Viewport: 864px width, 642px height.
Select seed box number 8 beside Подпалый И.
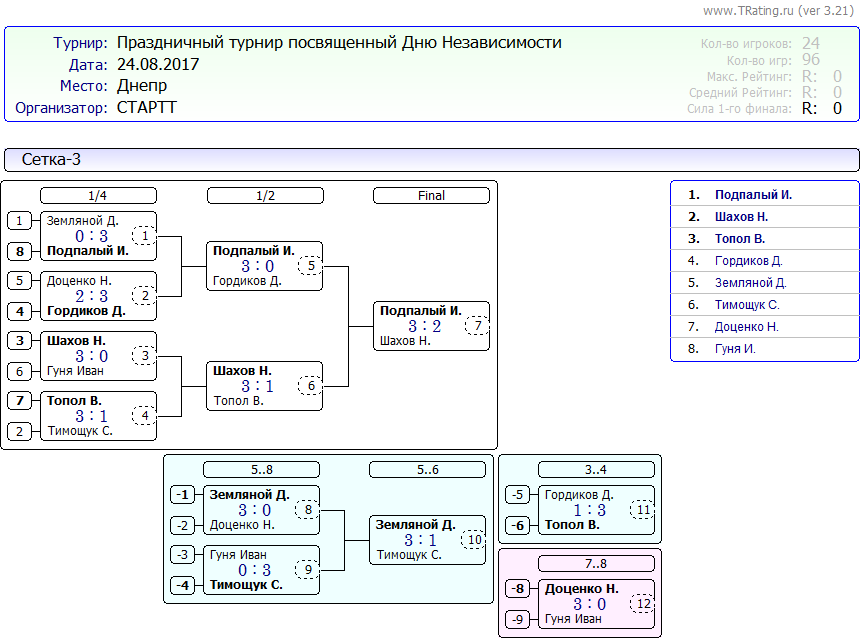click(x=20, y=251)
